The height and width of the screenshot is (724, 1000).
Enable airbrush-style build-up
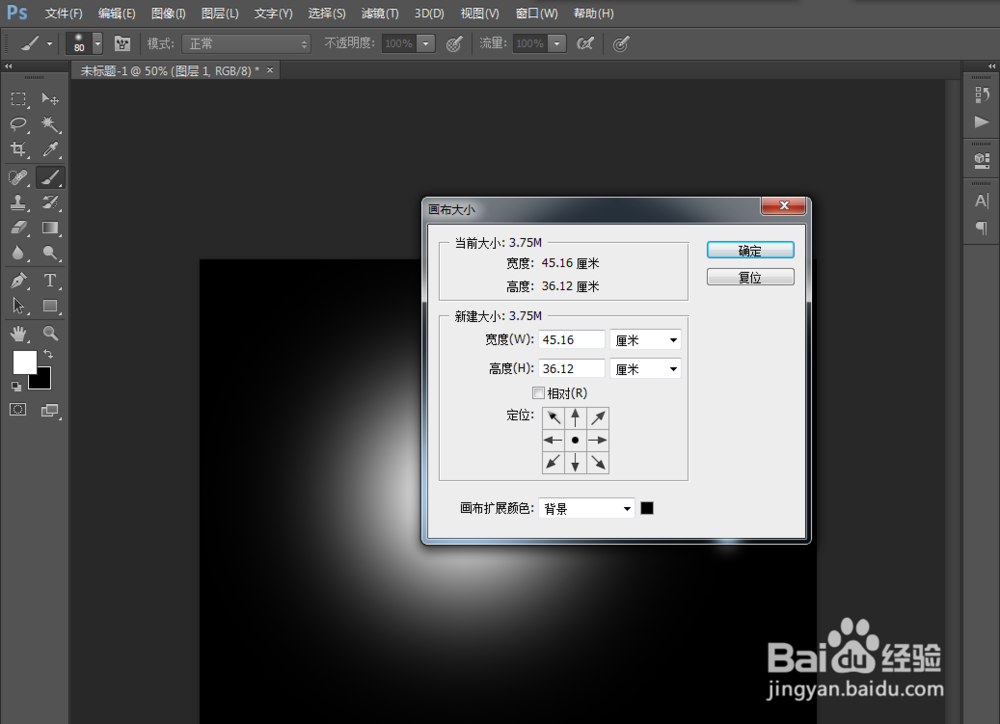[585, 43]
